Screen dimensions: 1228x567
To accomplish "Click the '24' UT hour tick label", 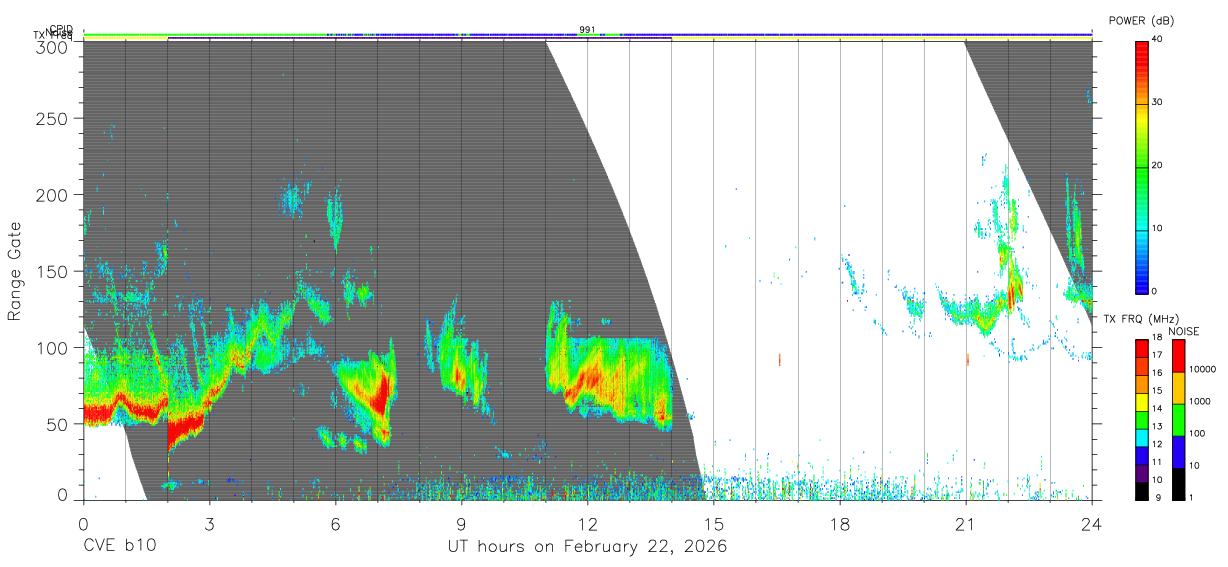I will point(1092,523).
